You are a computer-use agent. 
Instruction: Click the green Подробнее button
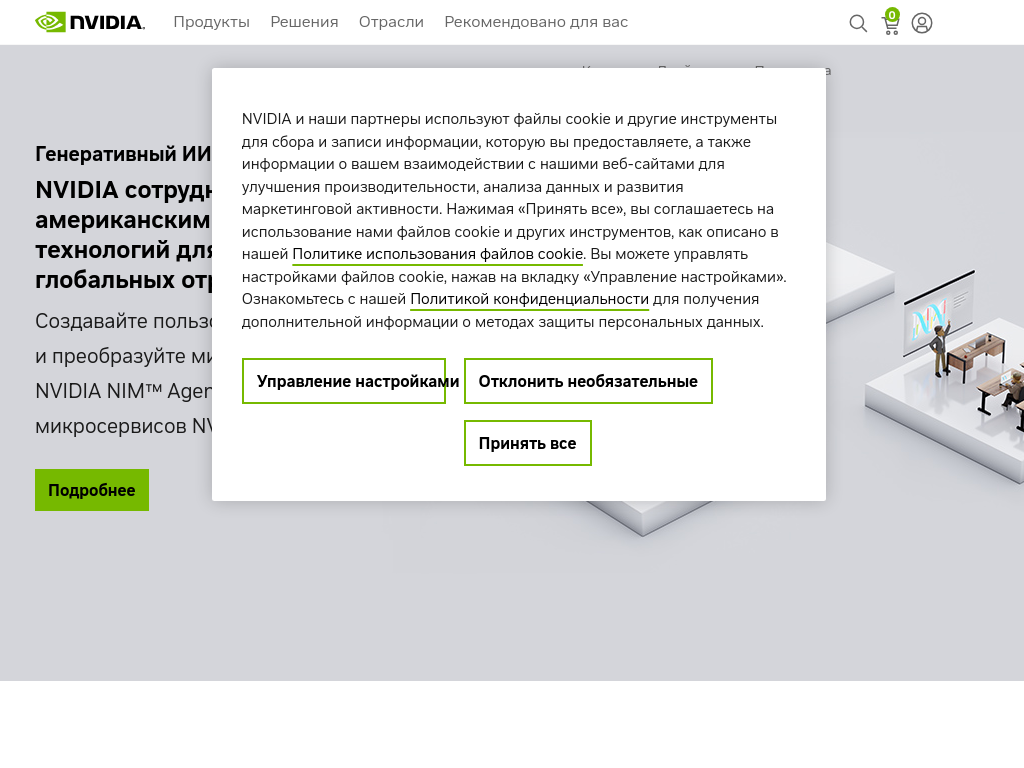tap(92, 490)
